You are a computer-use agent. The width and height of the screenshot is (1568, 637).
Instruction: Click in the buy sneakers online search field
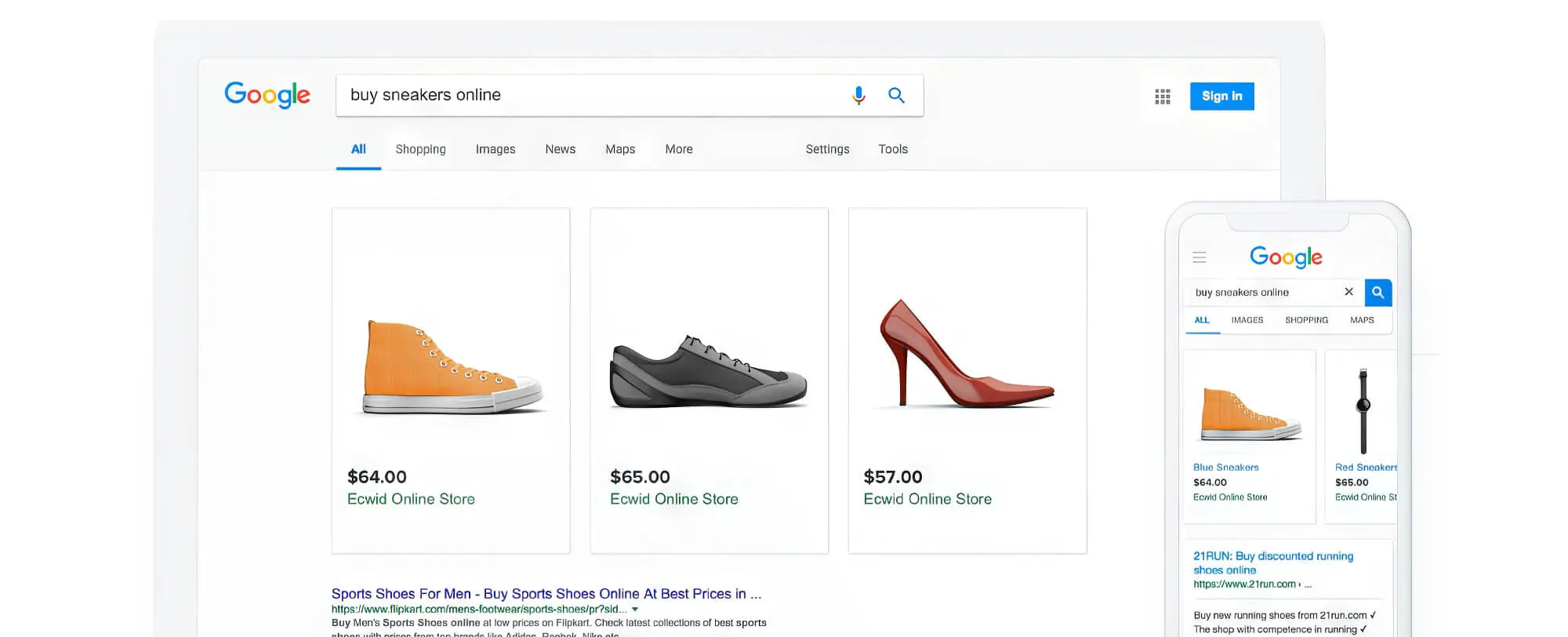point(588,96)
